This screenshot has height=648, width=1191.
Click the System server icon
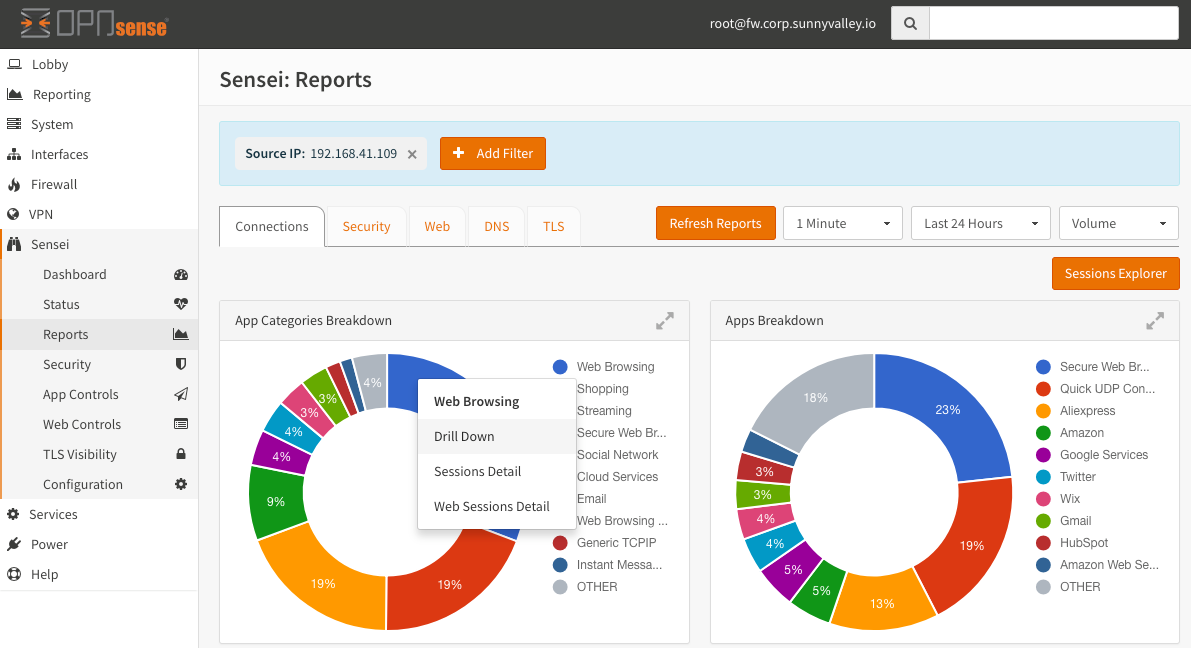(x=14, y=124)
